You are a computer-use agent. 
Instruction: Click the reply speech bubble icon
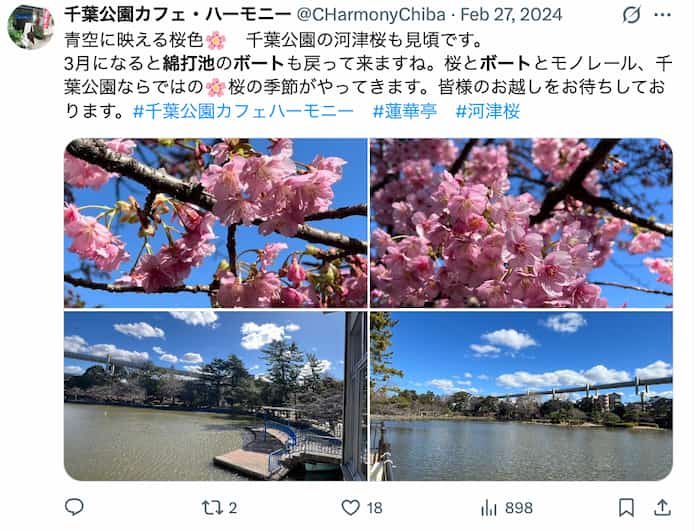click(74, 507)
